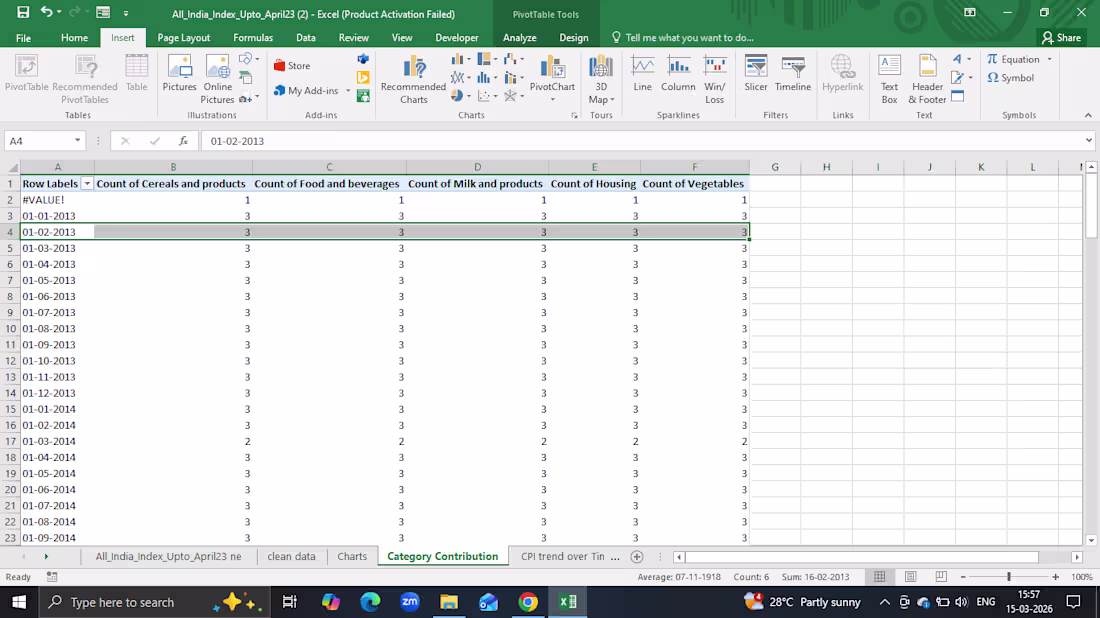1100x618 pixels.
Task: Click the Share button
Action: coord(1061,38)
